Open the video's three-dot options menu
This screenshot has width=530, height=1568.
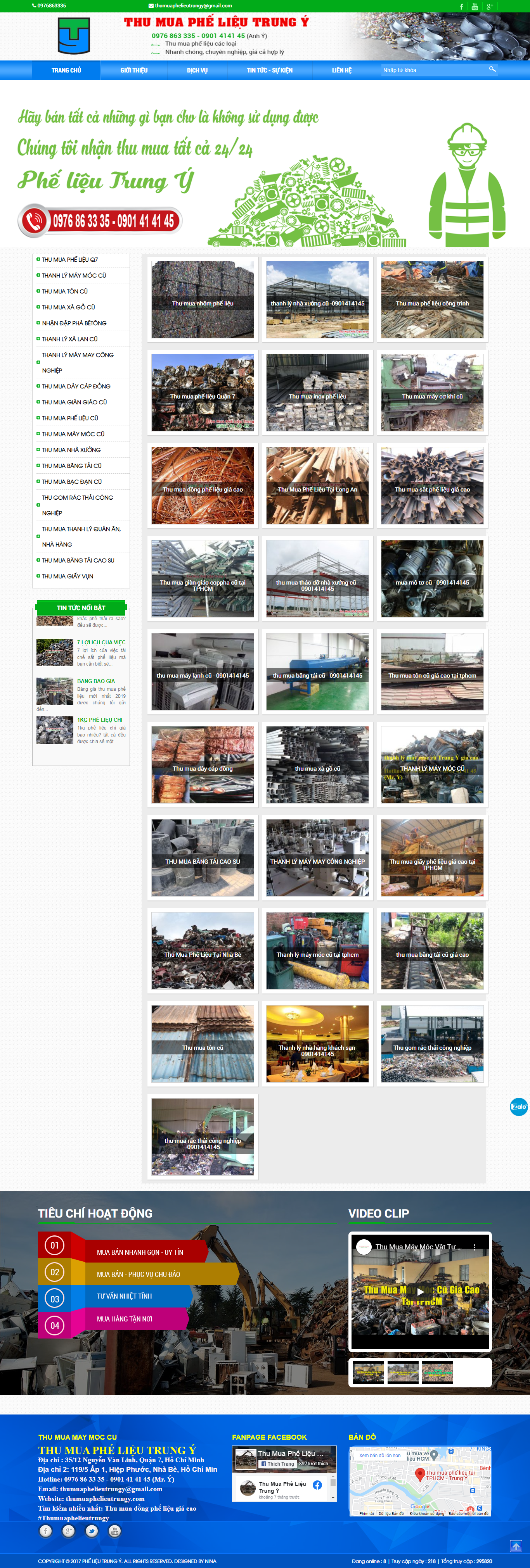pos(475,1247)
